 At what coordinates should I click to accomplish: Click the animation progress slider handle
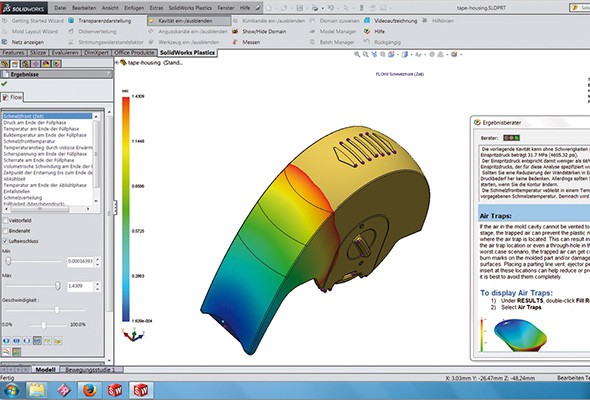click(x=44, y=325)
